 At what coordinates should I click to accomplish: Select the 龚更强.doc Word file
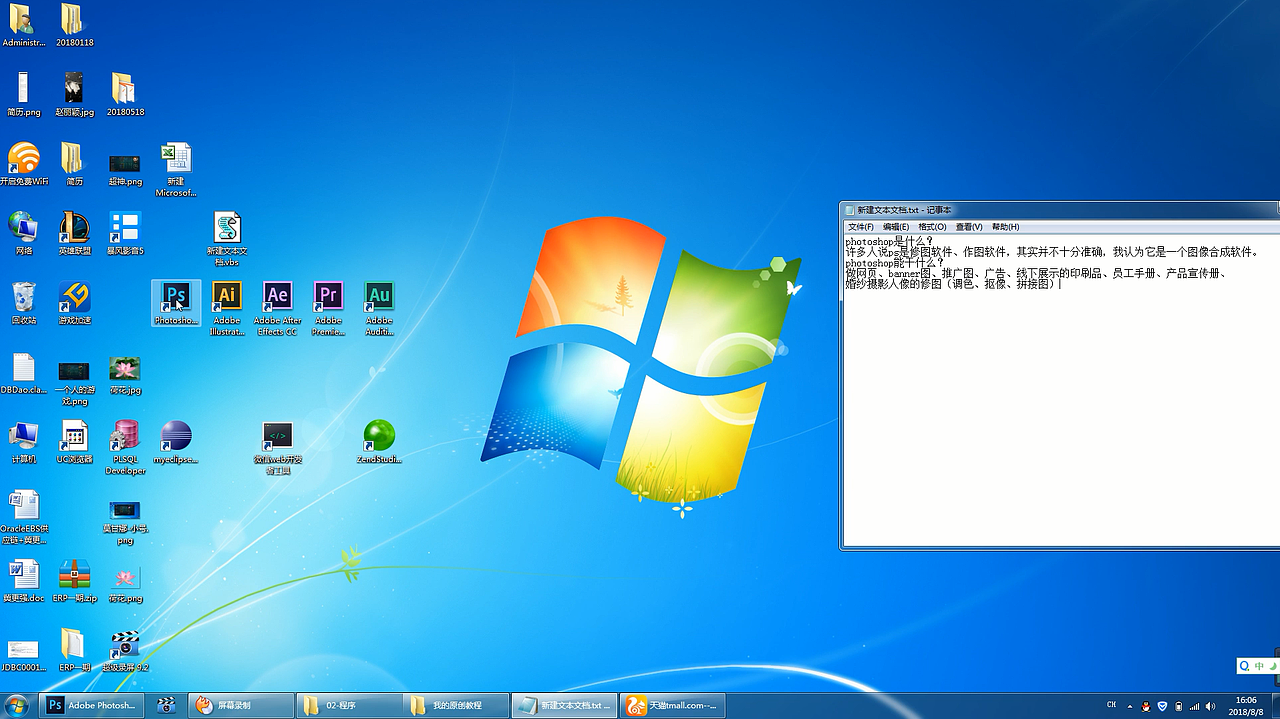tap(24, 580)
